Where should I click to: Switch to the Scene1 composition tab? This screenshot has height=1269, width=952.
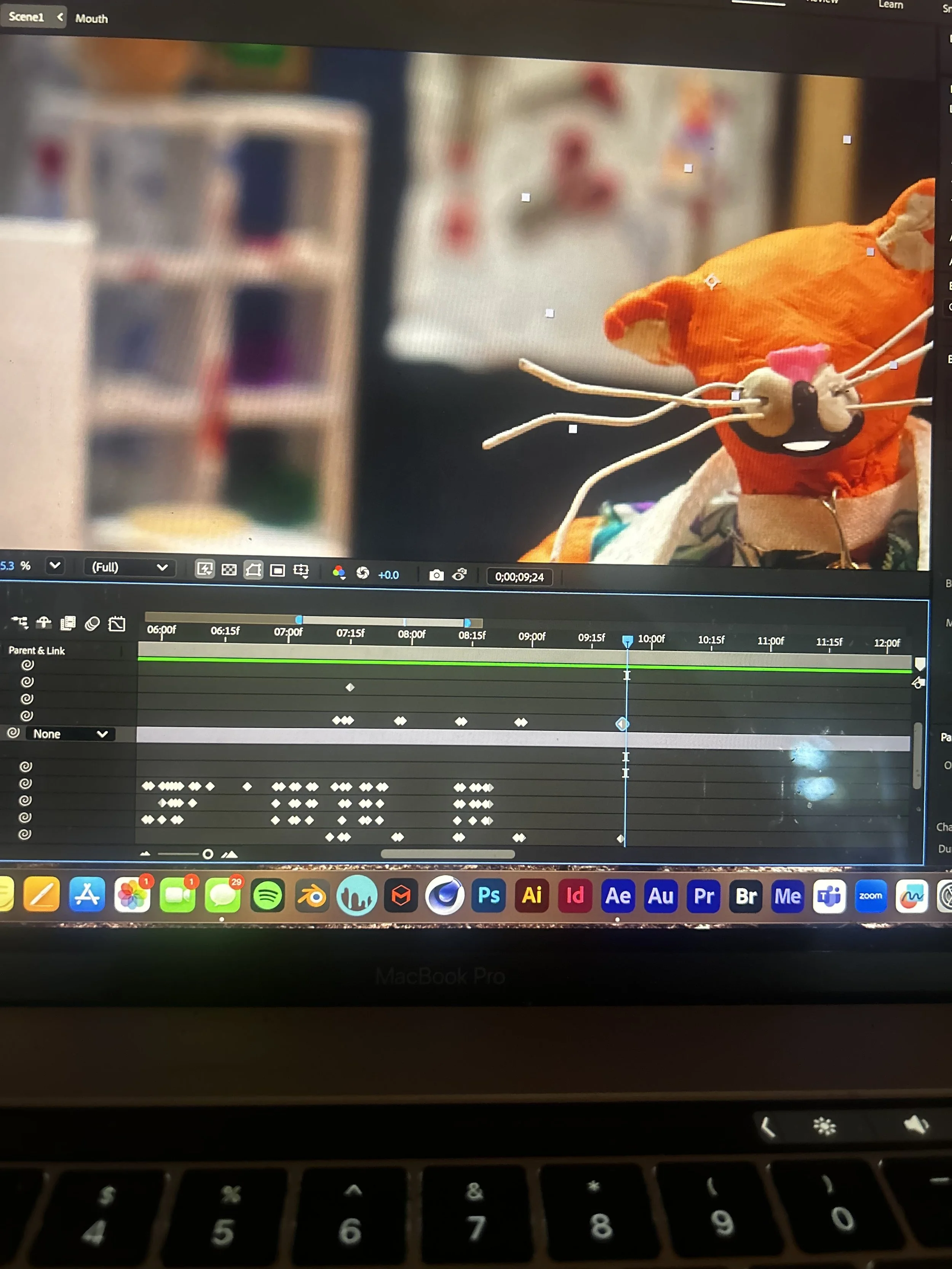coord(26,17)
